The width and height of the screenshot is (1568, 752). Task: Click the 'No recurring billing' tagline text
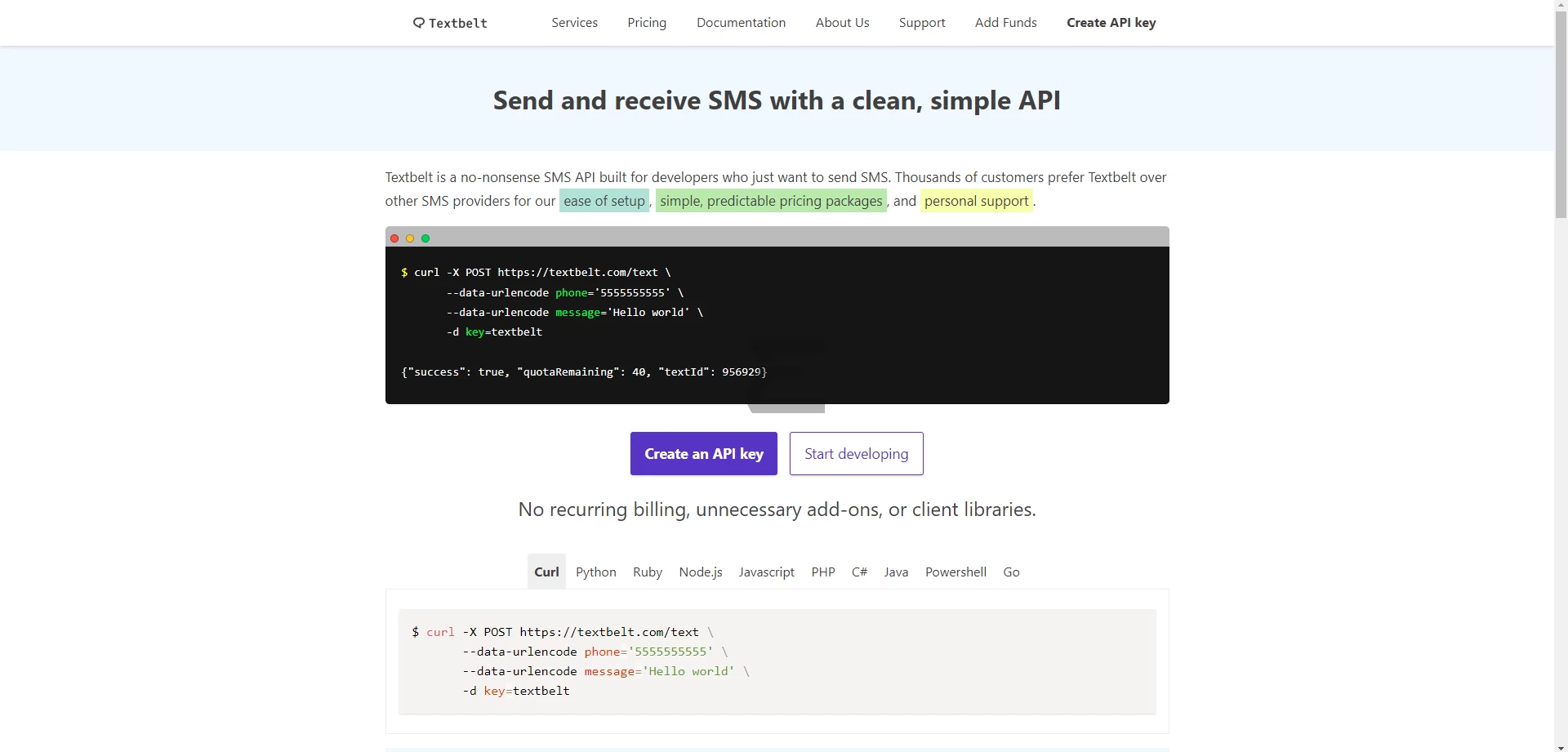tap(777, 509)
